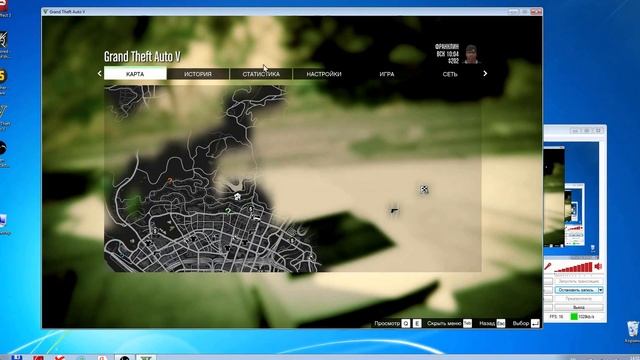Open the Recycle Bin on the desktop

[633, 330]
